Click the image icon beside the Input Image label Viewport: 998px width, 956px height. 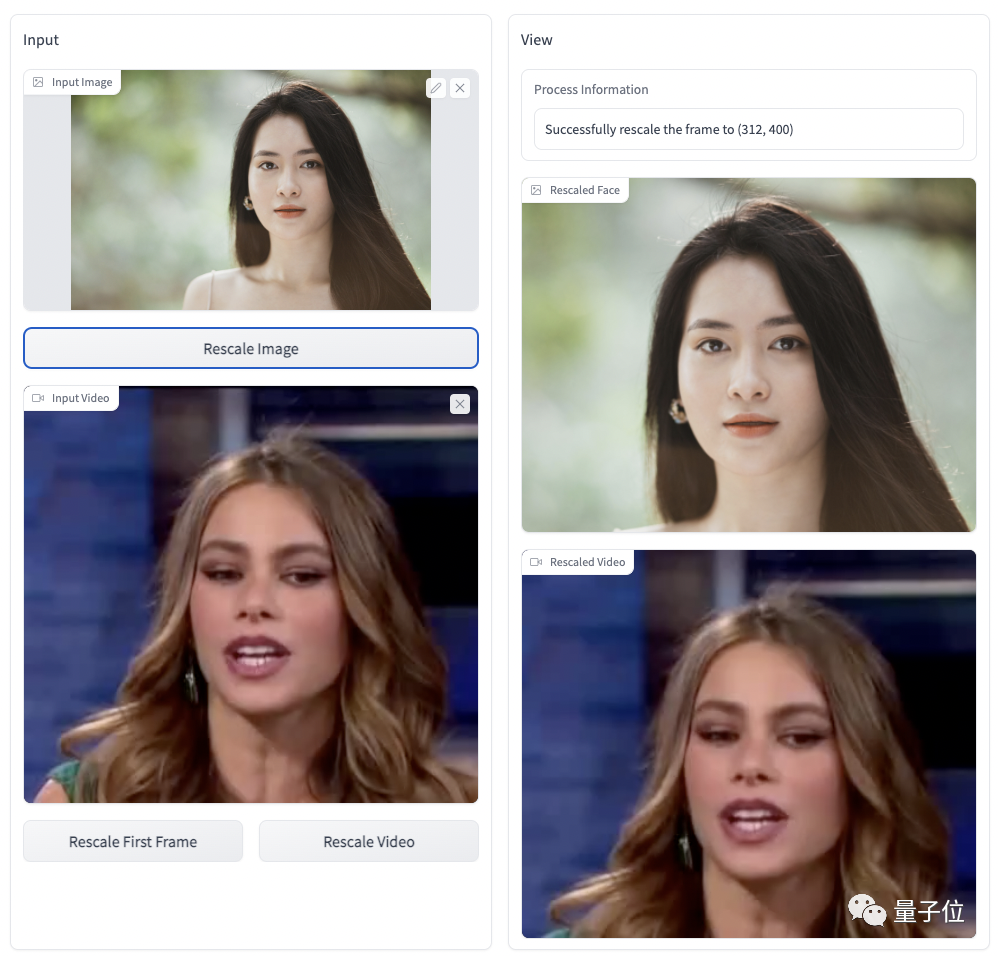point(38,82)
